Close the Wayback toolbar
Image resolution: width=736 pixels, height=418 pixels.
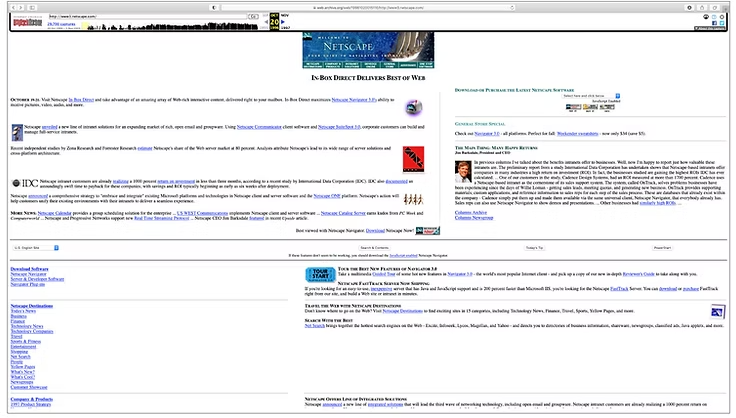722,16
